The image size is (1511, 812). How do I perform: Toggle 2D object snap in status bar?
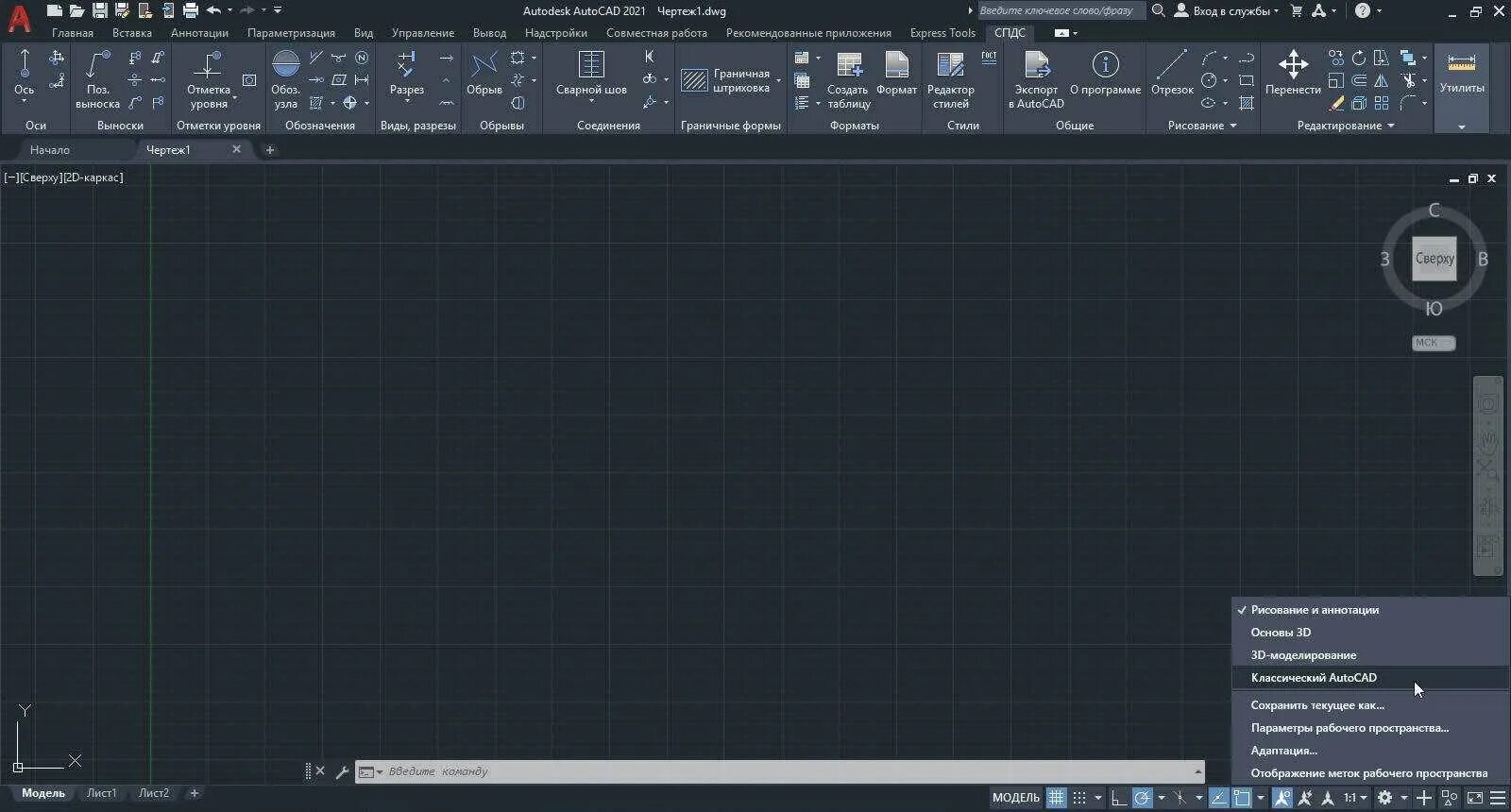(1242, 798)
